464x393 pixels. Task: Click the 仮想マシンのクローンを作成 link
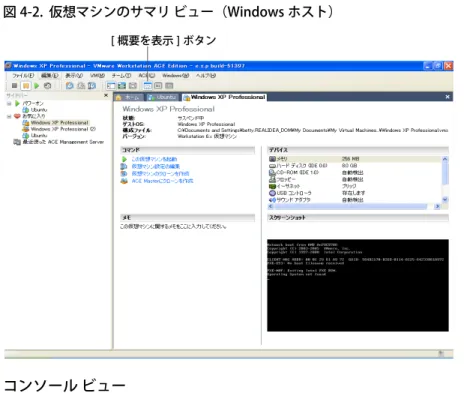click(160, 174)
